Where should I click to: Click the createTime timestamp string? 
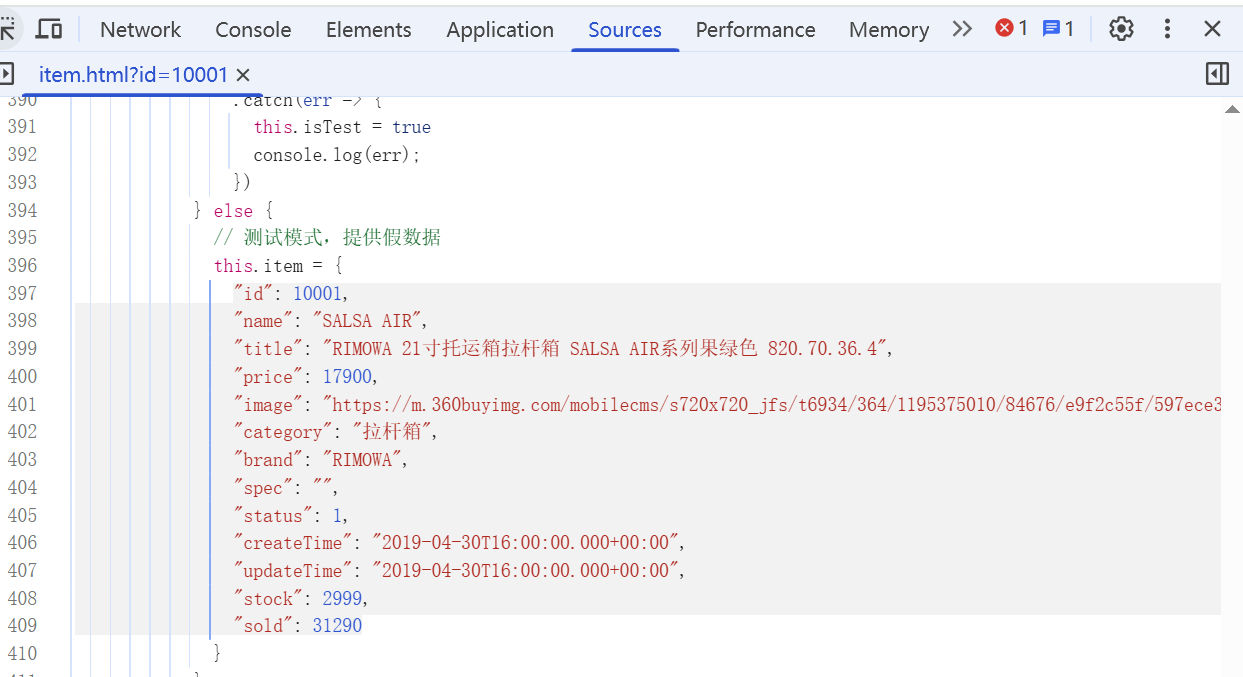click(527, 543)
